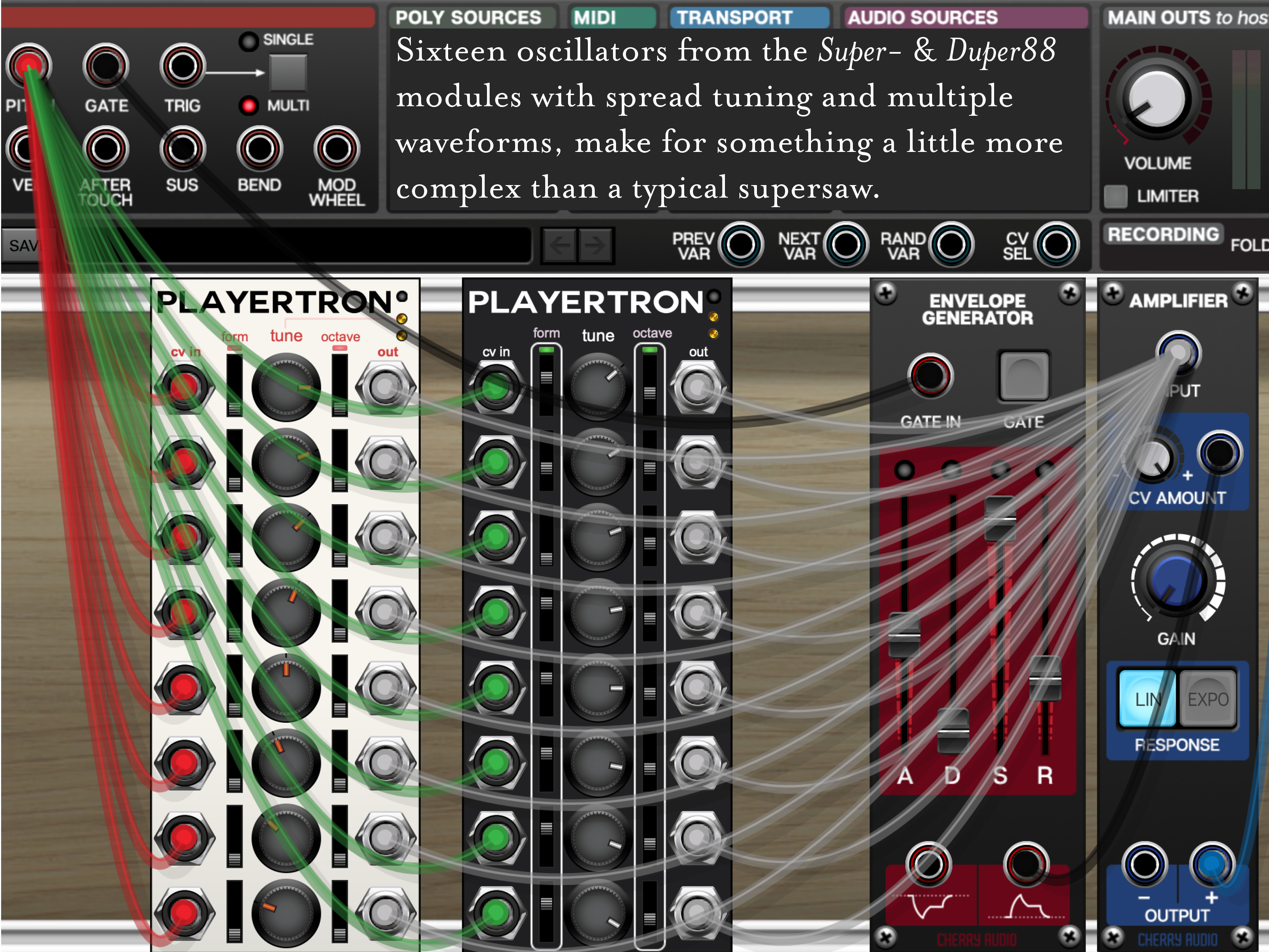Screen dimensions: 1269x952
Task: Click the GATE output jack in Poly Sources
Action: pyautogui.click(x=105, y=66)
